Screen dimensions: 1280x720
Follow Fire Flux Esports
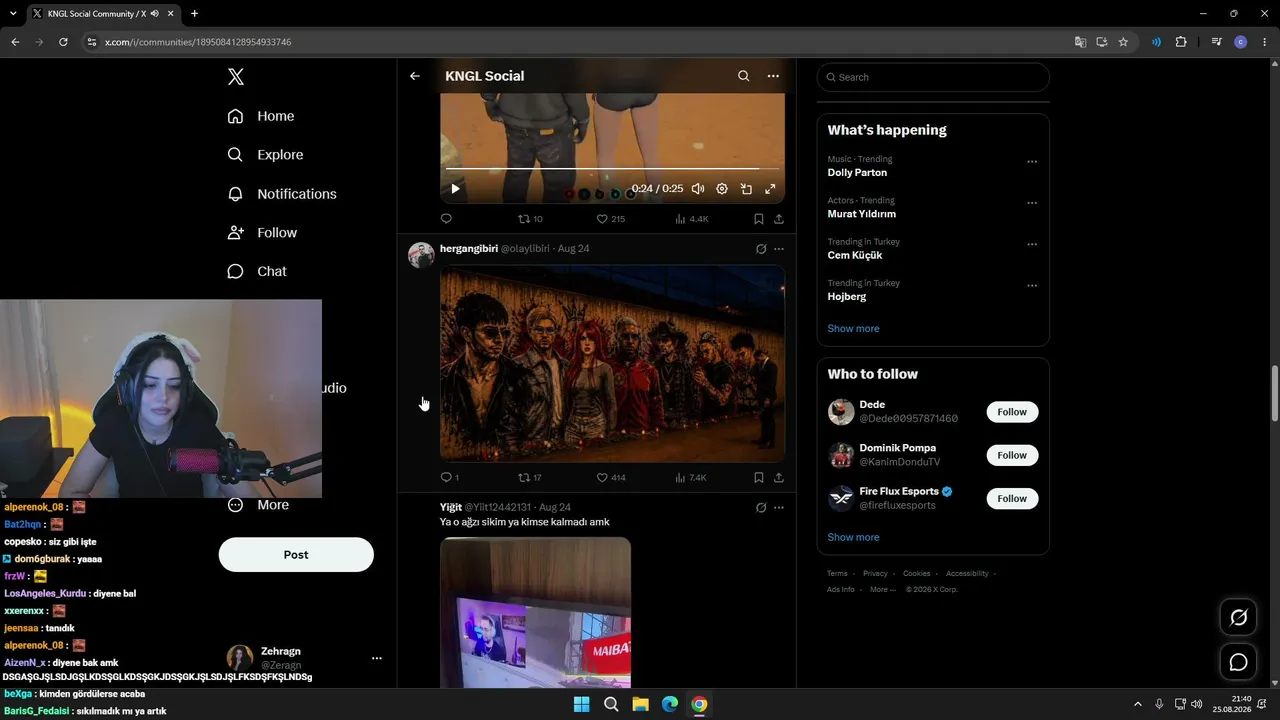click(1012, 498)
